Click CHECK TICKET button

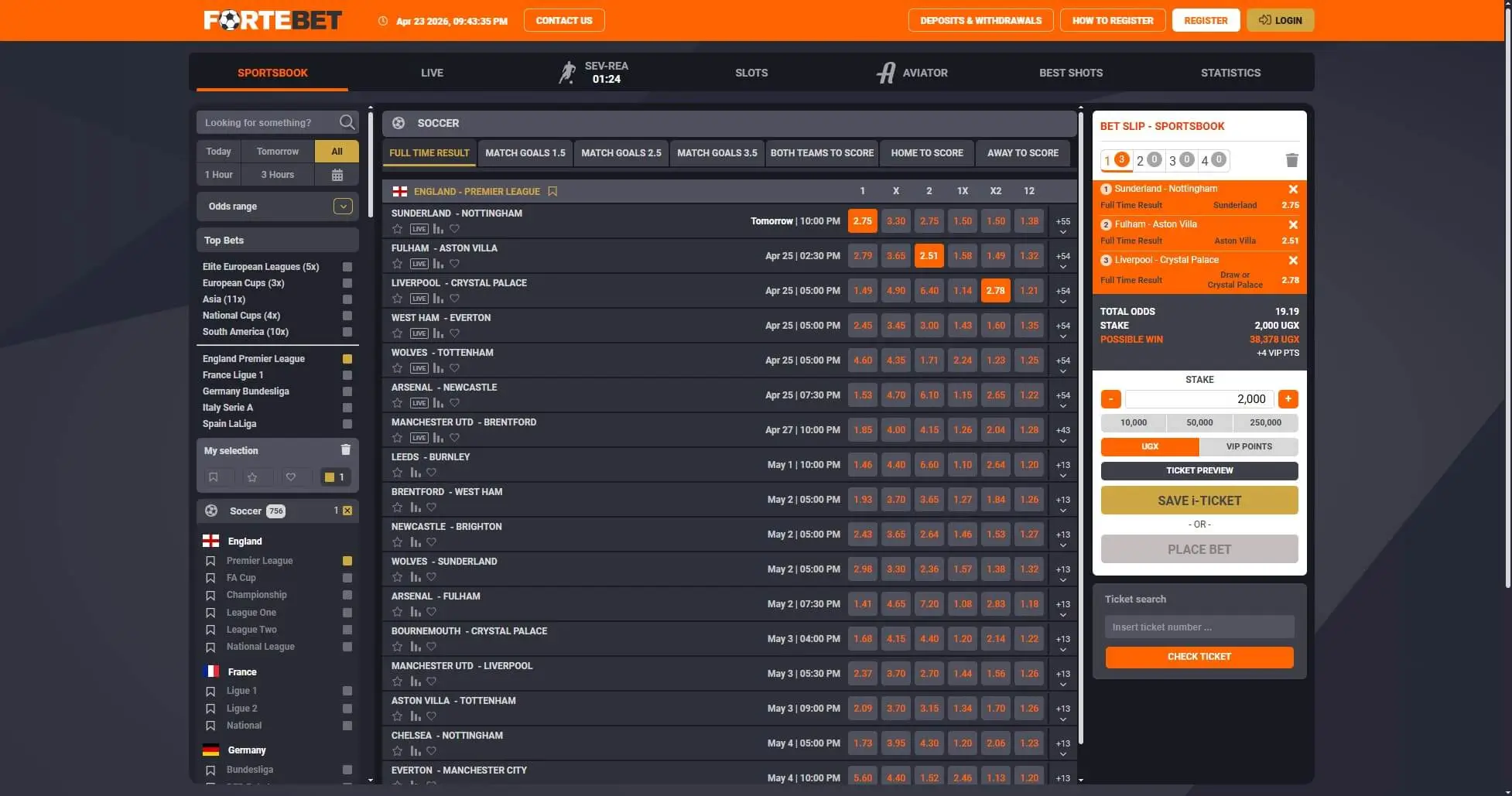(x=1199, y=657)
